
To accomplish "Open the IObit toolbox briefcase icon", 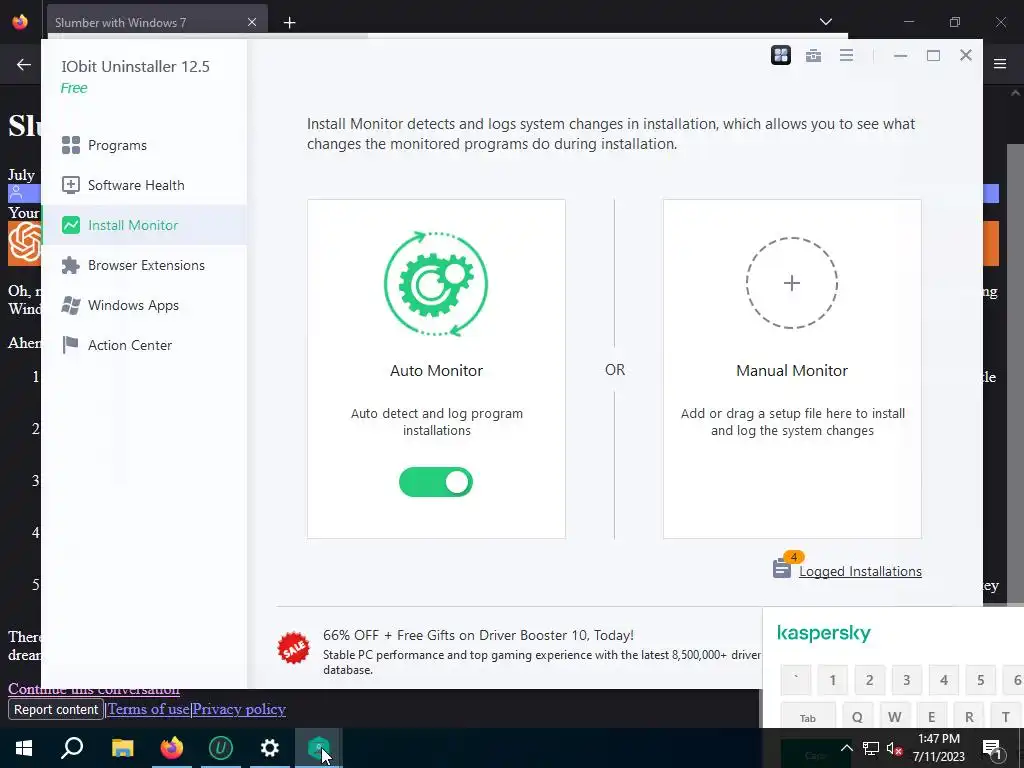I will (813, 56).
